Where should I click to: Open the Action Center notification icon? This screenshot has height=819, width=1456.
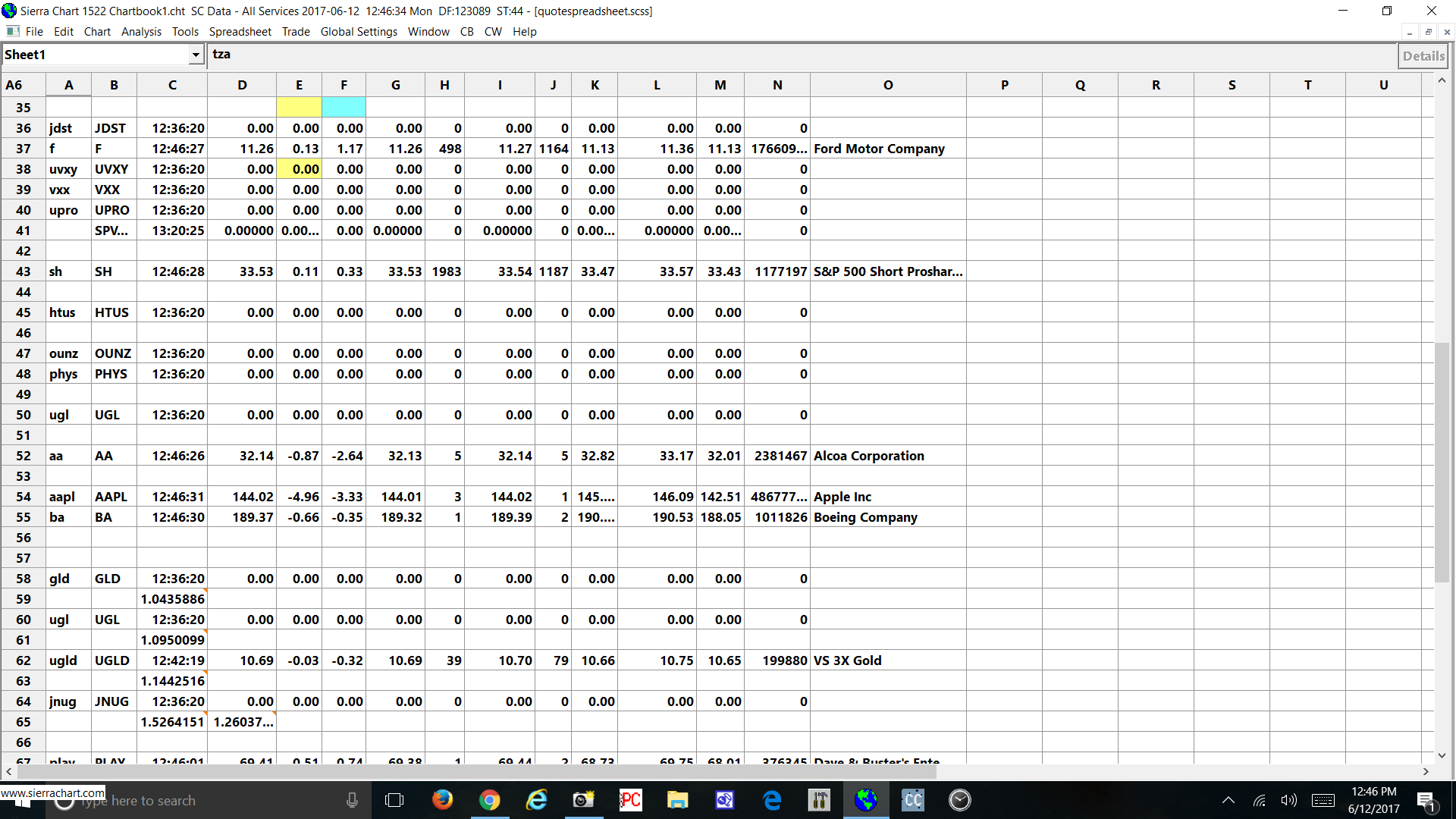coord(1426,800)
